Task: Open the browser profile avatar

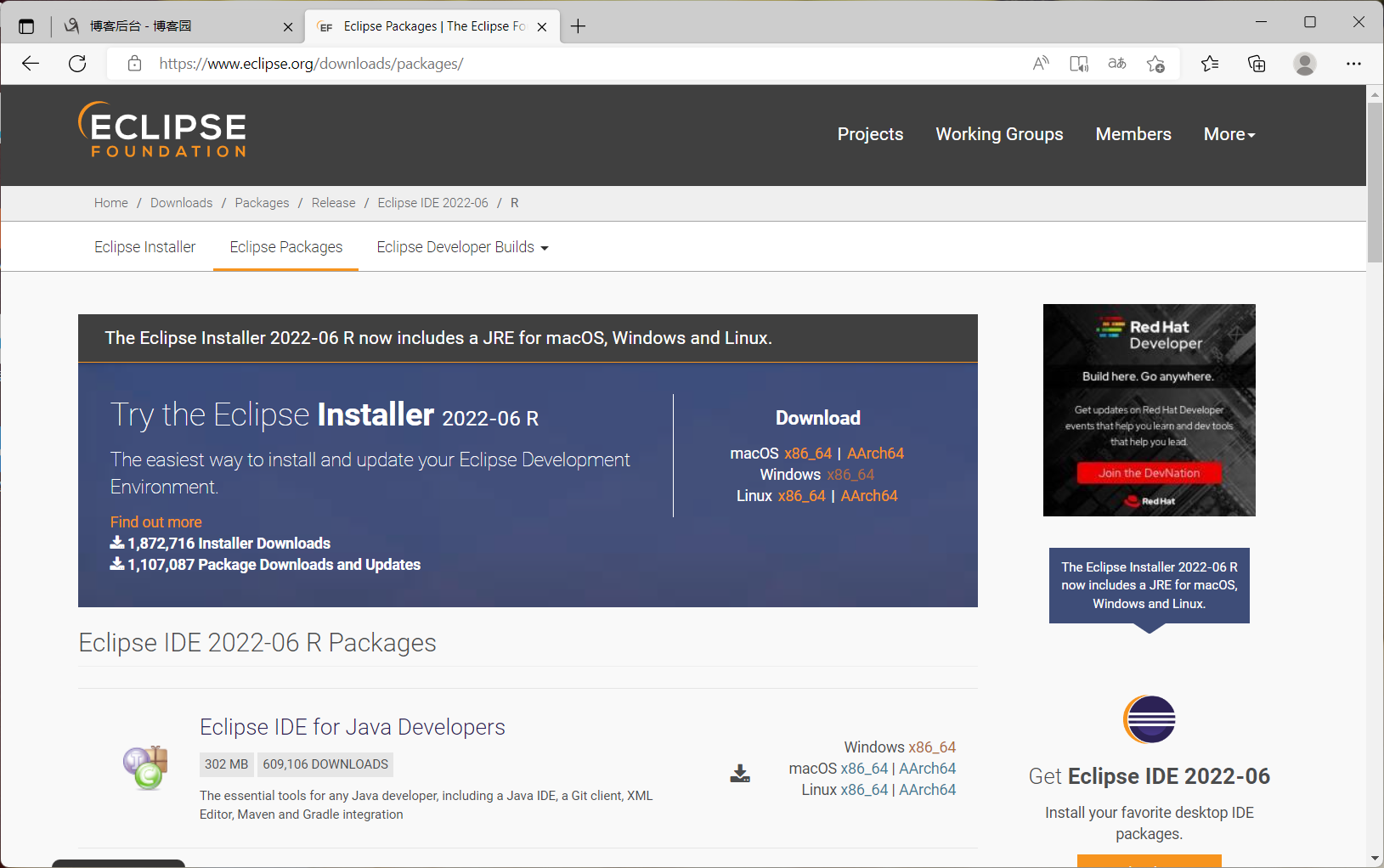Action: click(x=1305, y=64)
